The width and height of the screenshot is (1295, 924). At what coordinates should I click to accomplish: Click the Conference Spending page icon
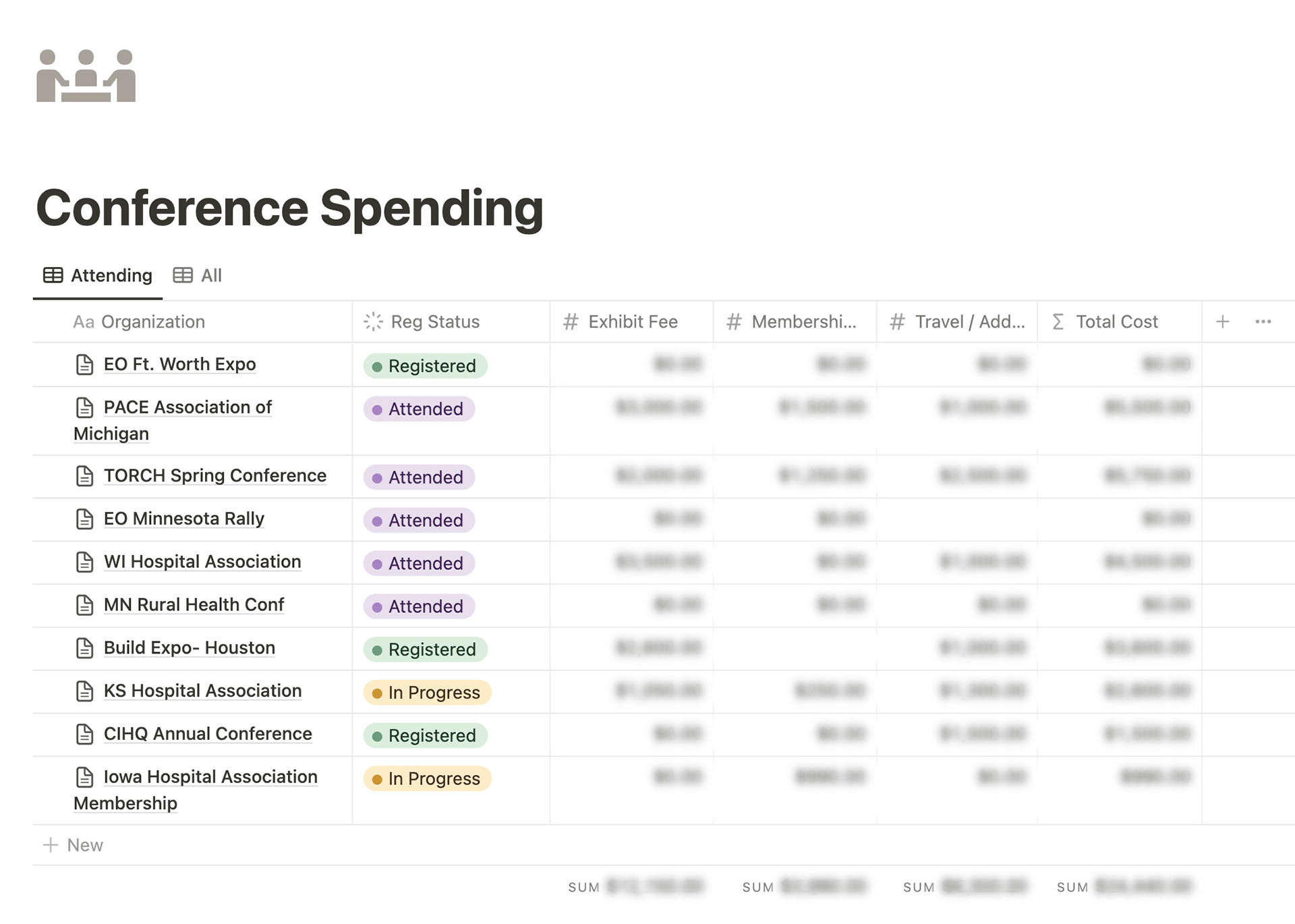(86, 76)
